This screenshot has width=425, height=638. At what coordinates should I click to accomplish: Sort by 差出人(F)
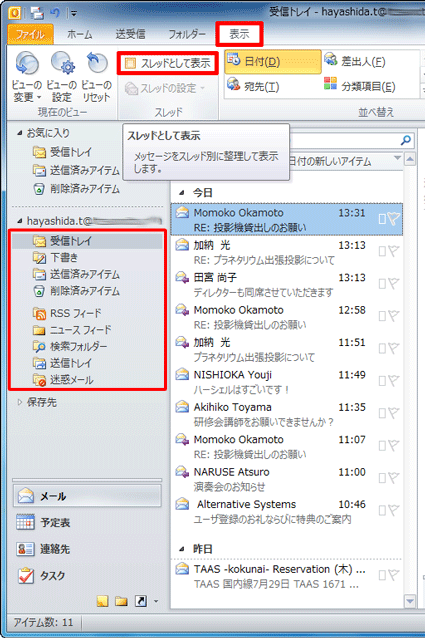click(355, 62)
